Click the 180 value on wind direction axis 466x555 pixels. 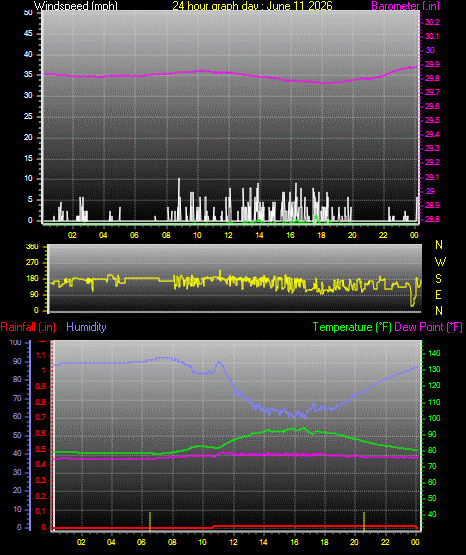[32, 279]
